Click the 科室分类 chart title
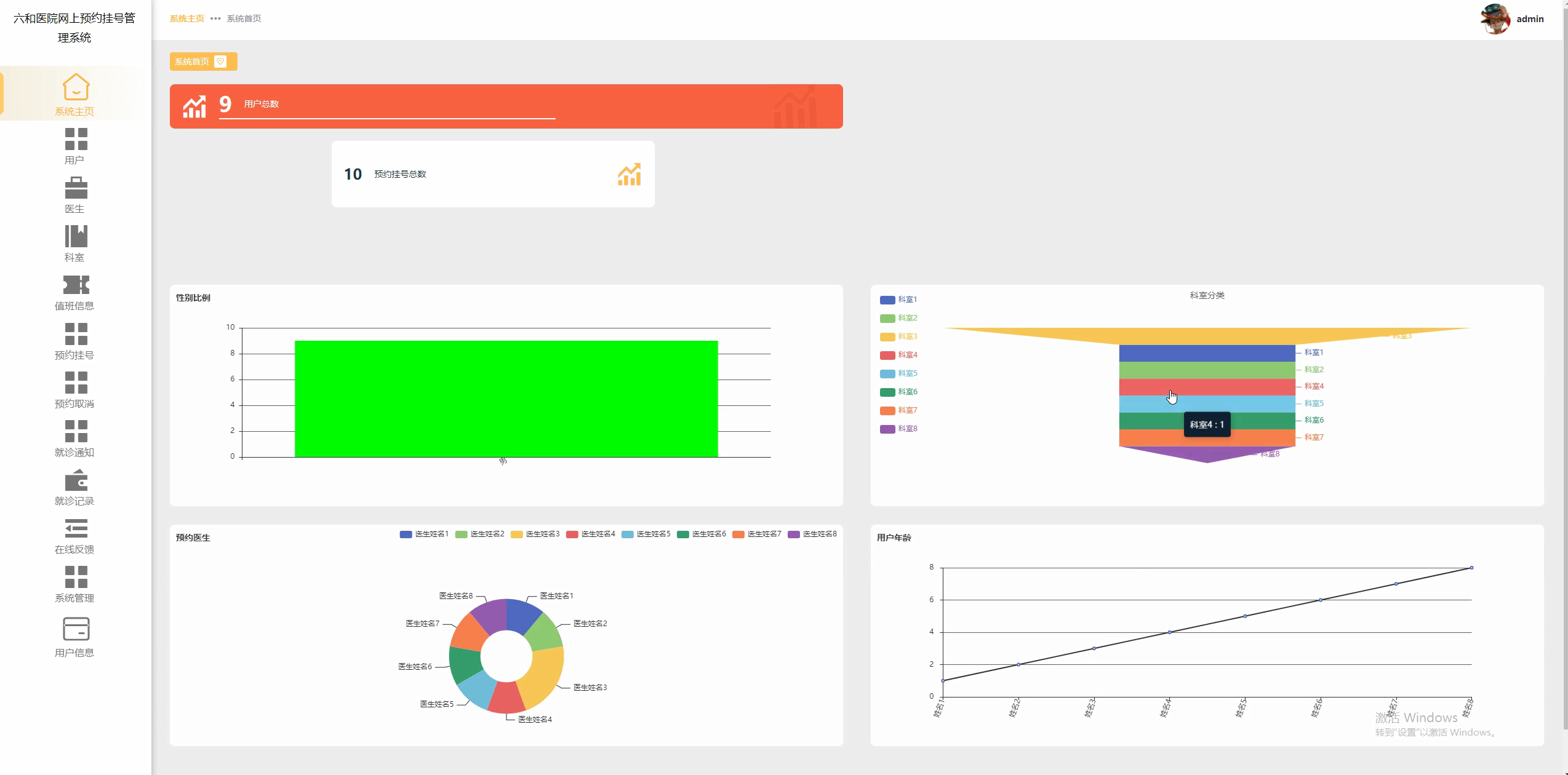1568x775 pixels. click(1207, 295)
